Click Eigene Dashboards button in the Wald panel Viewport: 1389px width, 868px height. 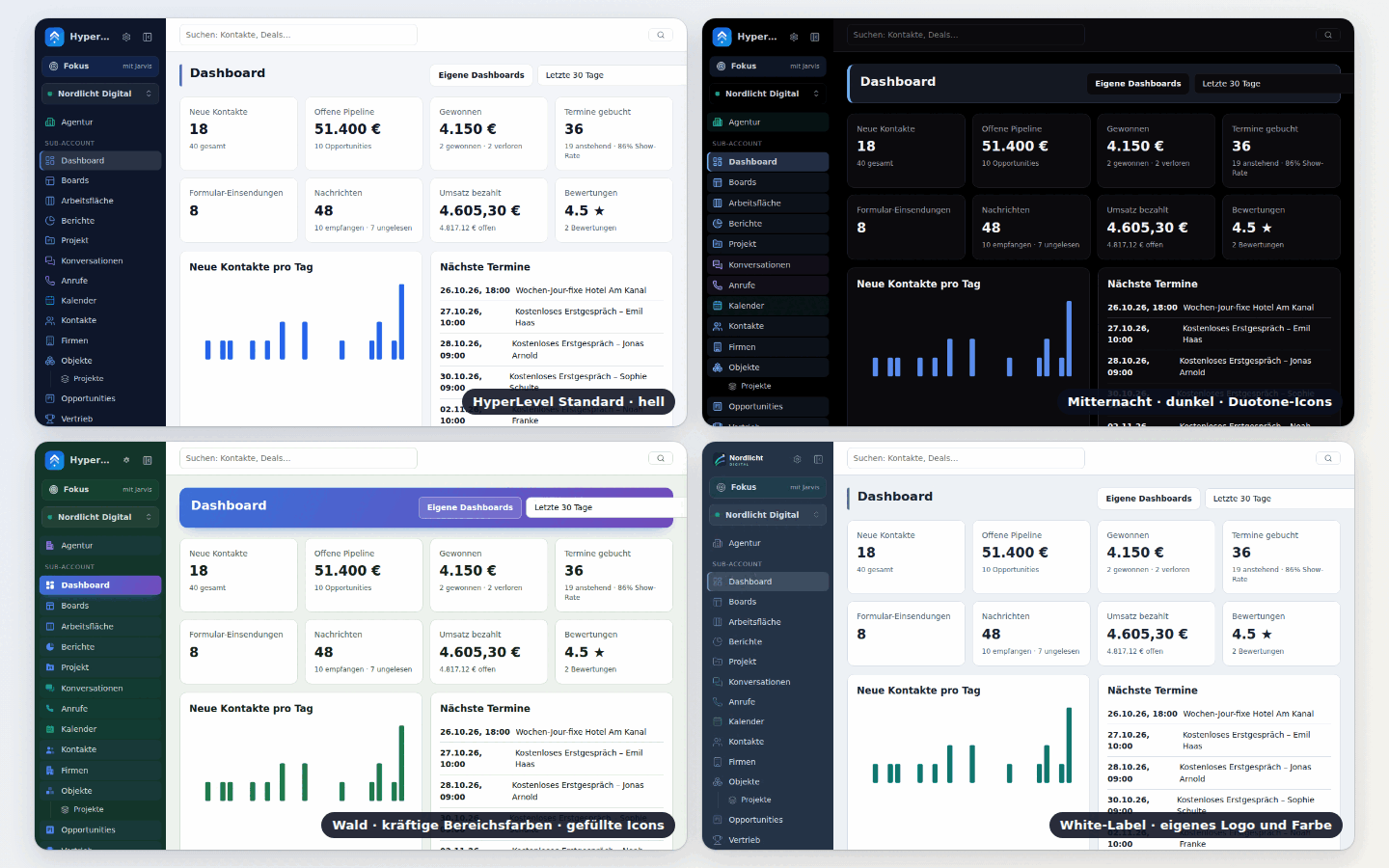[470, 507]
